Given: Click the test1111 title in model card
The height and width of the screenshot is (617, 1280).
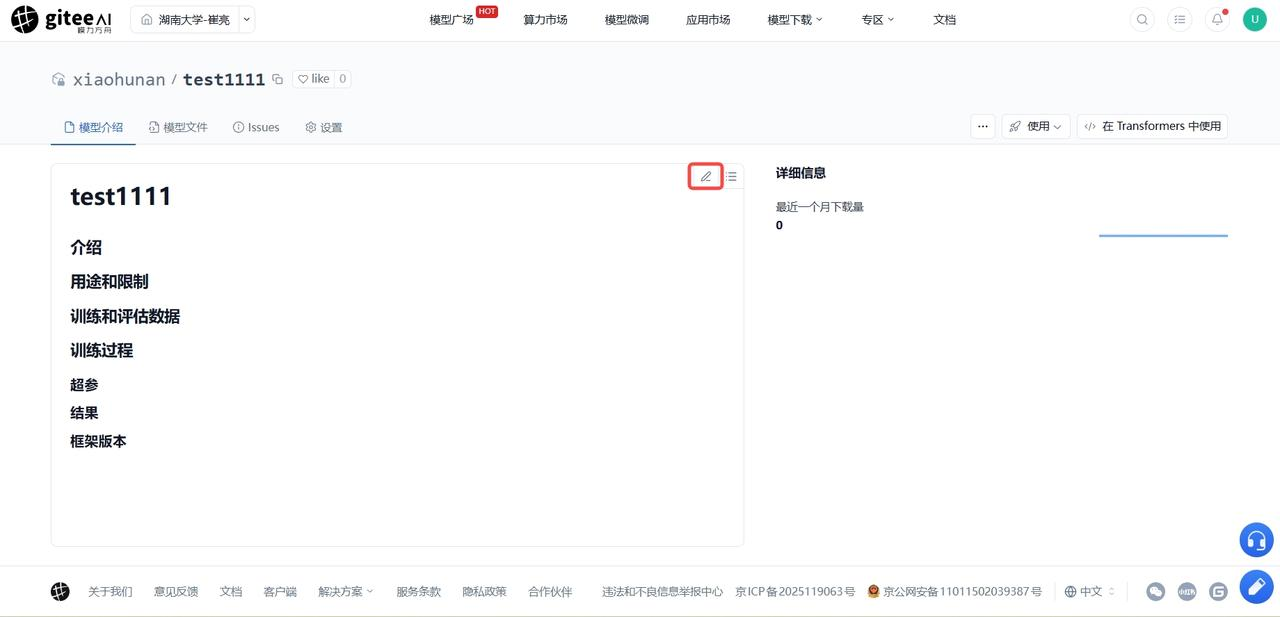Looking at the screenshot, I should coord(121,197).
